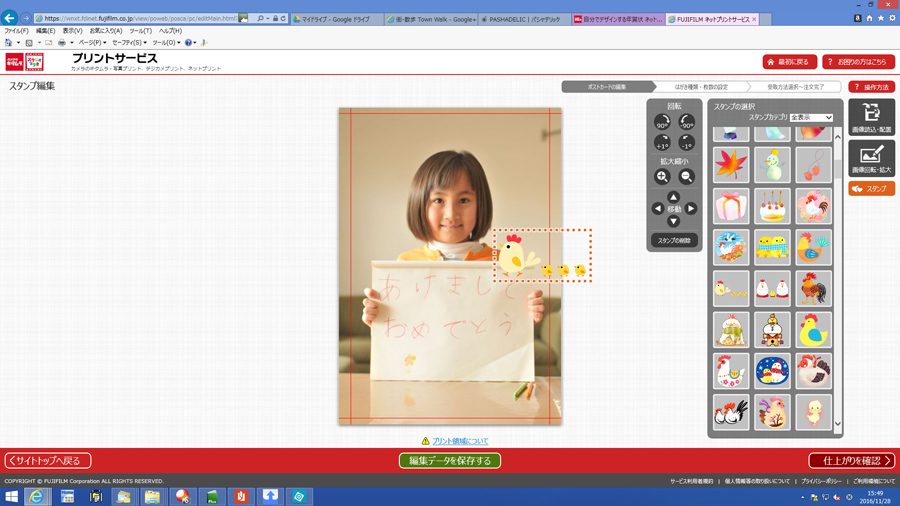Switch to the PASHADELIC browser tab
Screen dimensions: 900x506
[x=524, y=19]
